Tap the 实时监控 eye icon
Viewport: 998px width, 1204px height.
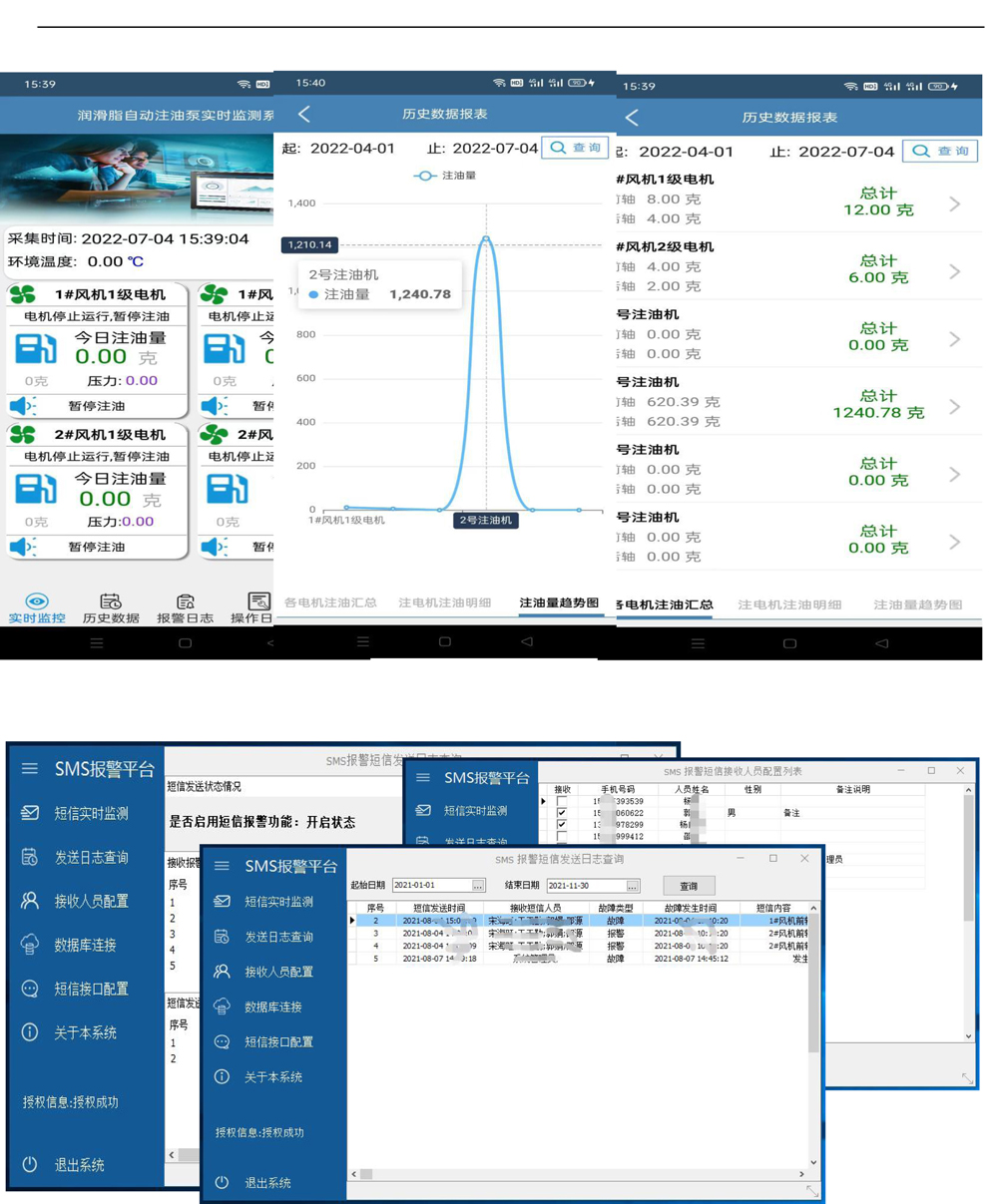[37, 601]
